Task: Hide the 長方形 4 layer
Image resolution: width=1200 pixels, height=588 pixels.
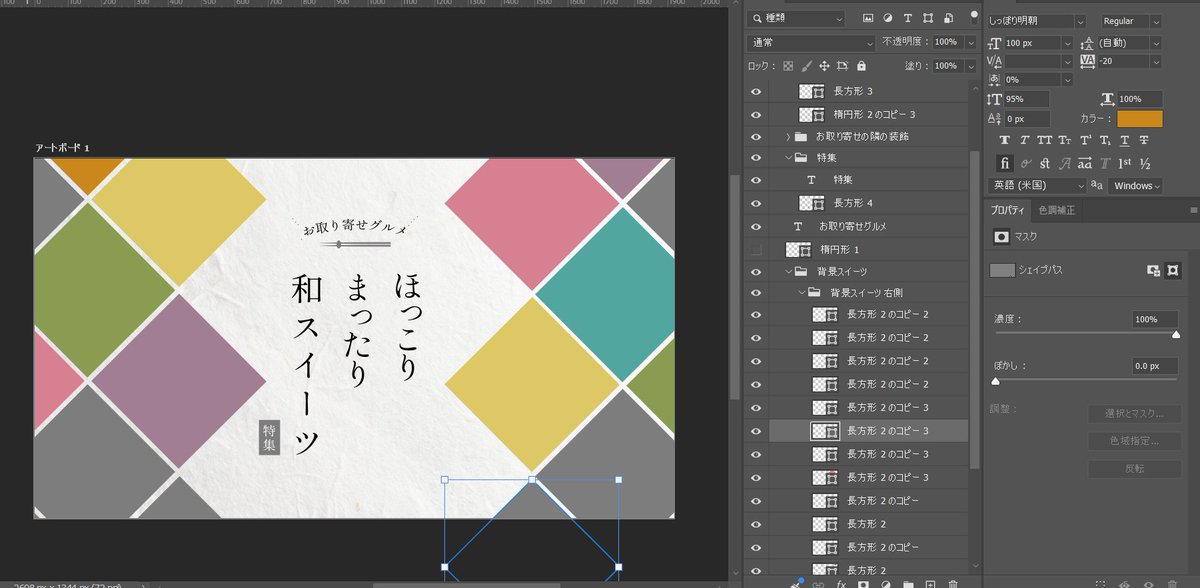Action: 756,203
